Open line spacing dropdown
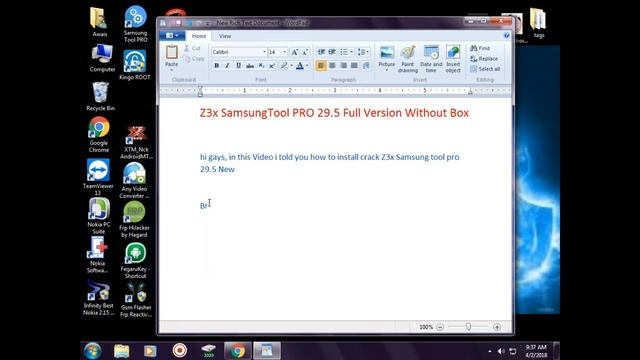Screen dimensions: 640x360 point(363,52)
